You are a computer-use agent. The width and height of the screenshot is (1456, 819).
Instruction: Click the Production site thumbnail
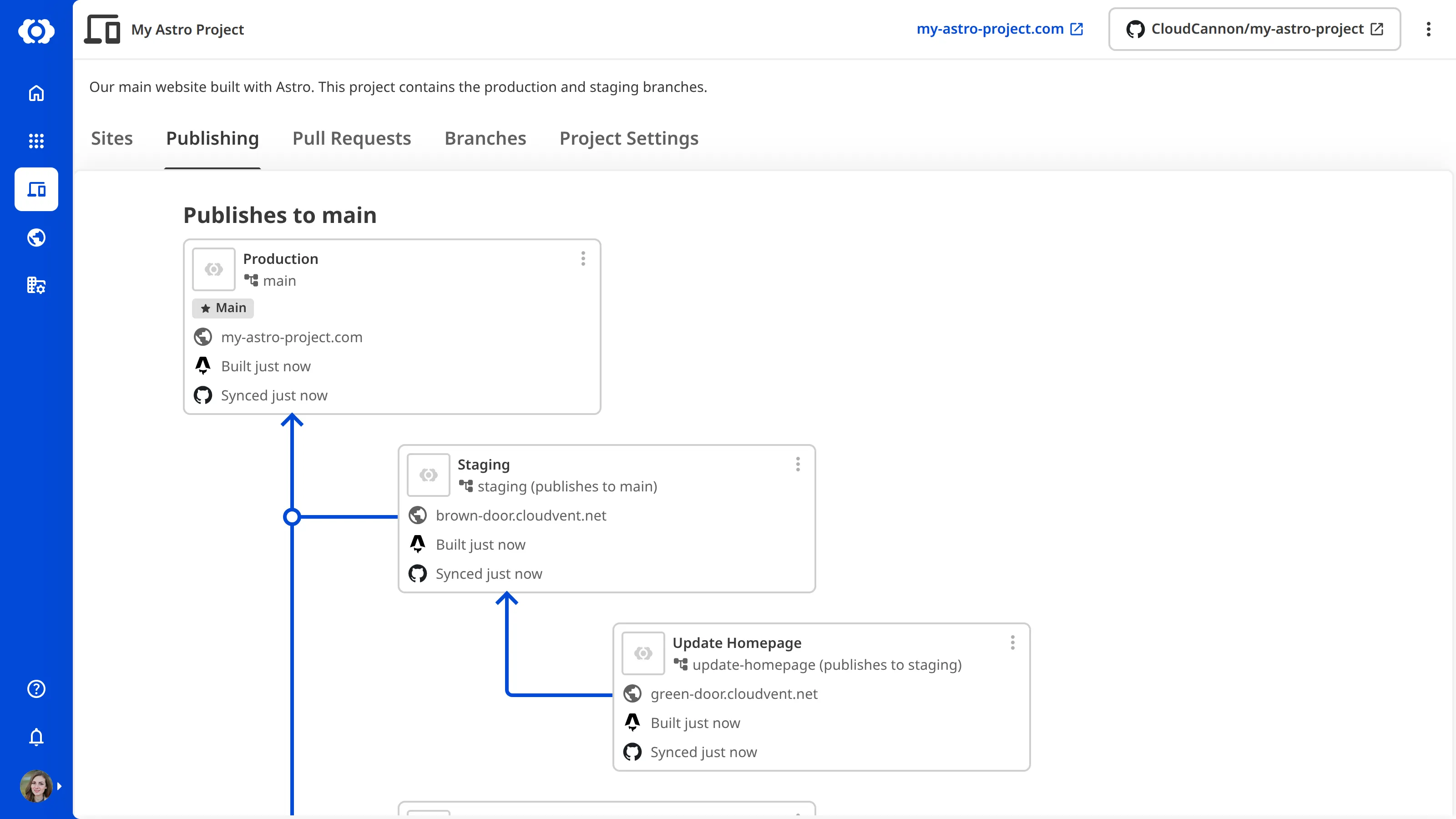(214, 269)
